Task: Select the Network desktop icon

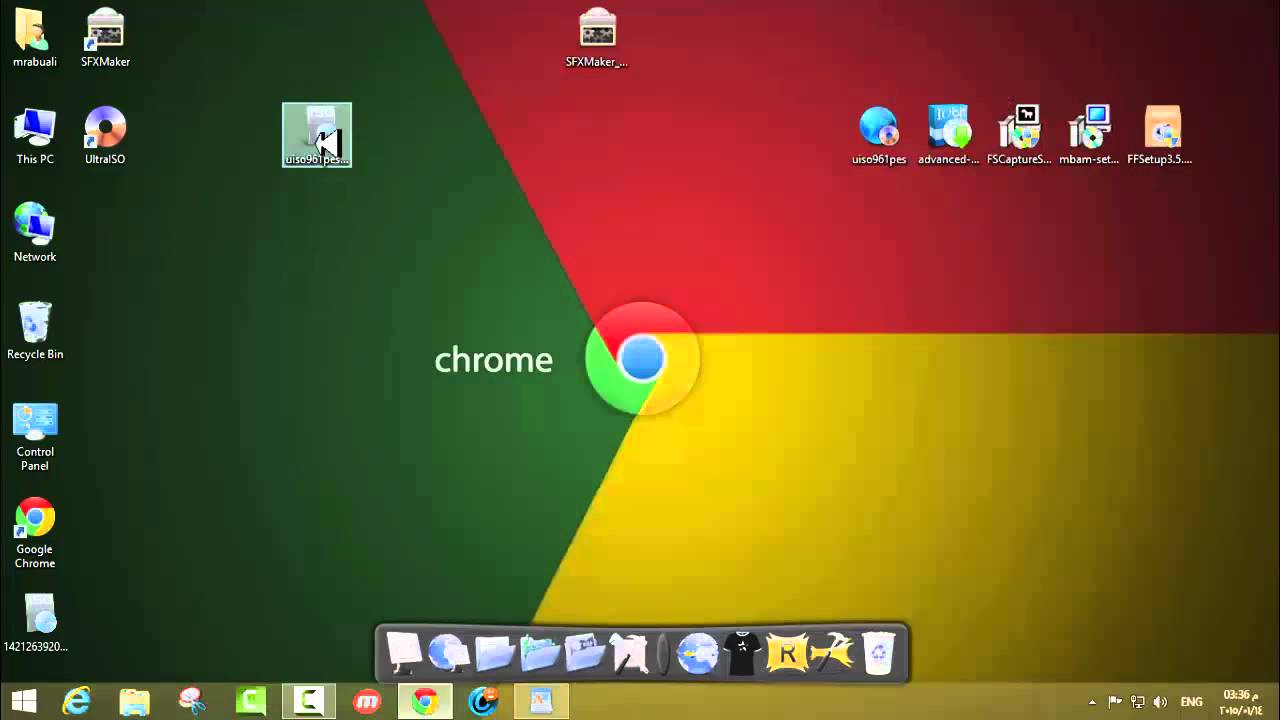Action: click(x=35, y=233)
